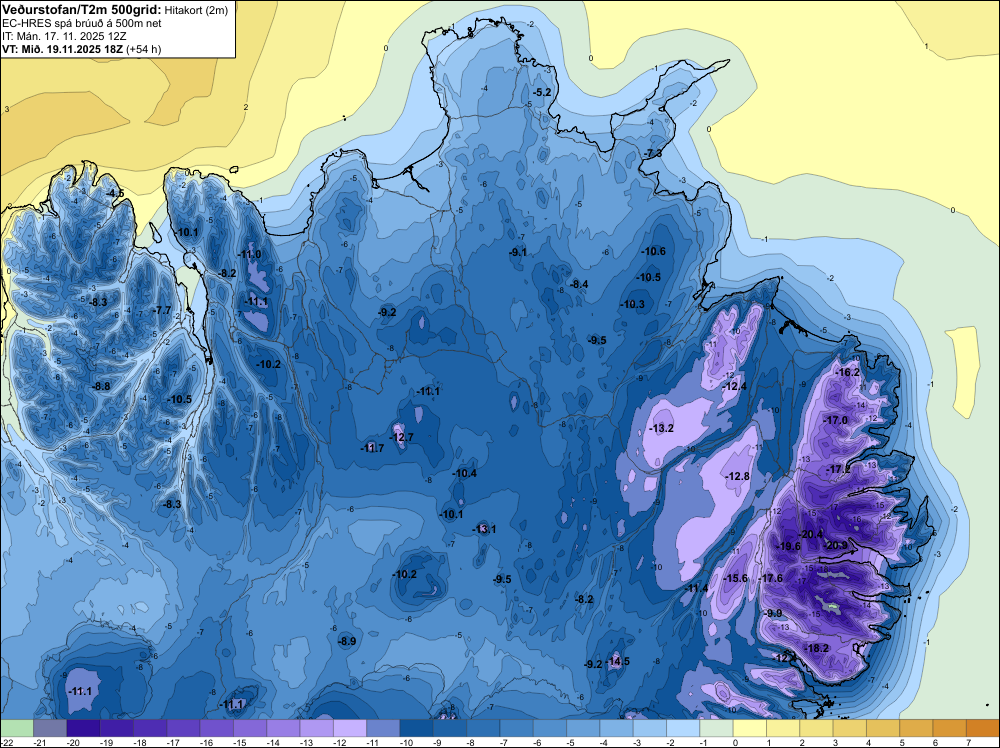The height and width of the screenshot is (748, 1000).
Task: Click the -17.0 temperature label
Action: [x=835, y=420]
